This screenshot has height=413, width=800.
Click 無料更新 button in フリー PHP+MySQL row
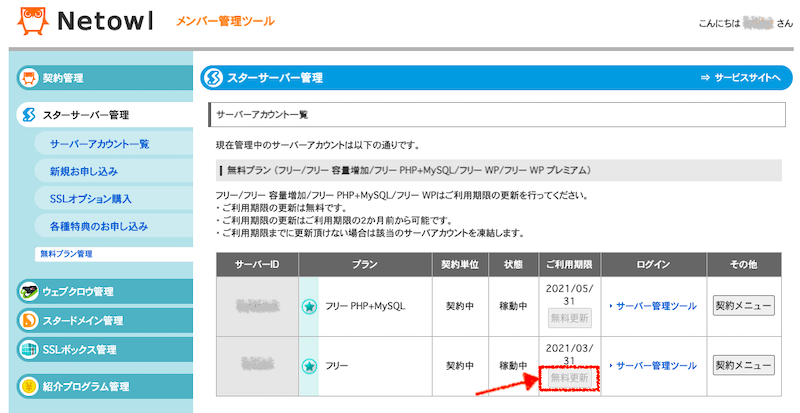tap(570, 318)
